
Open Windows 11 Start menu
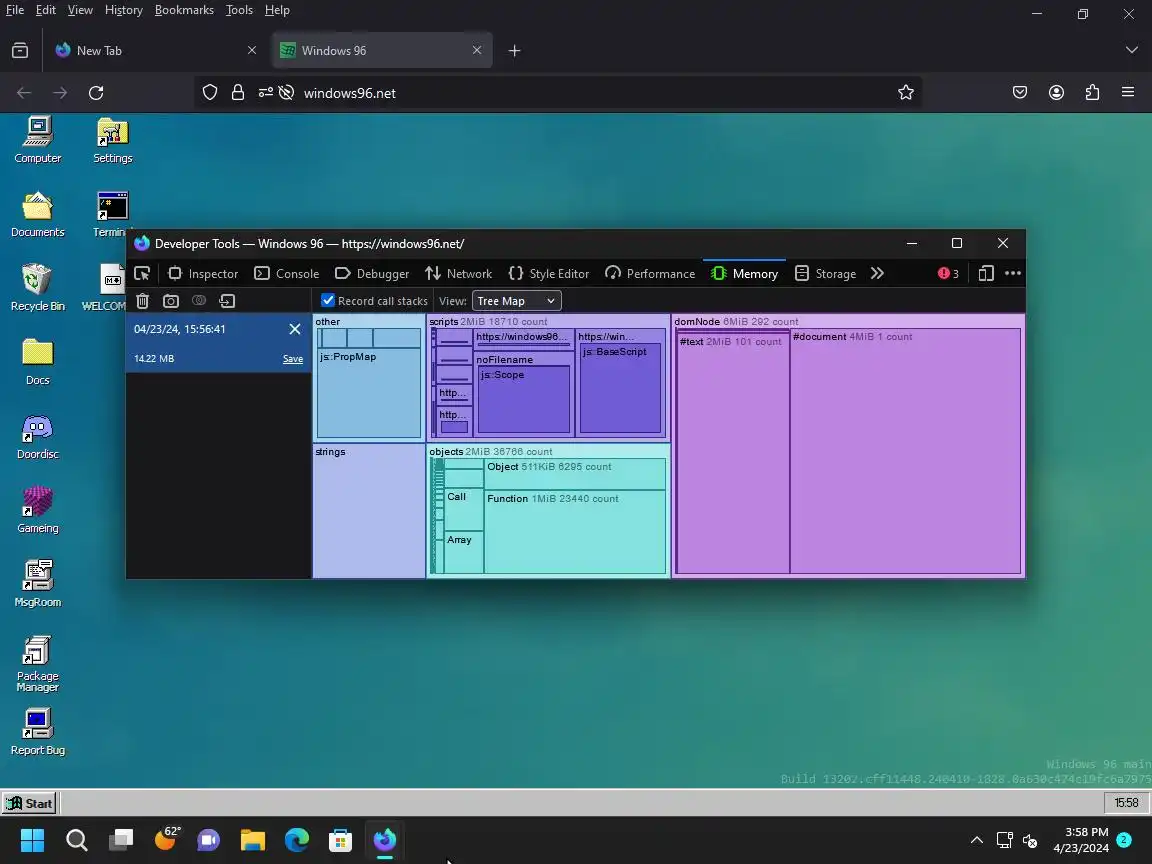pos(32,840)
